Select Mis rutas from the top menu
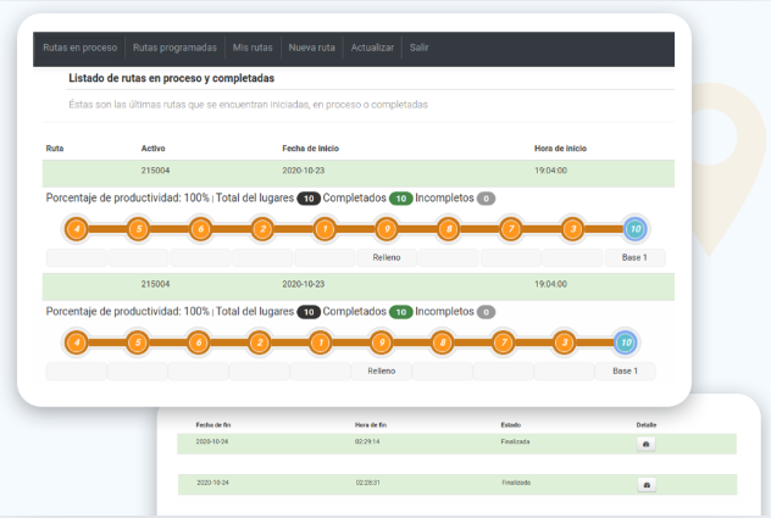Viewport: 771px width, 518px height. 252,48
